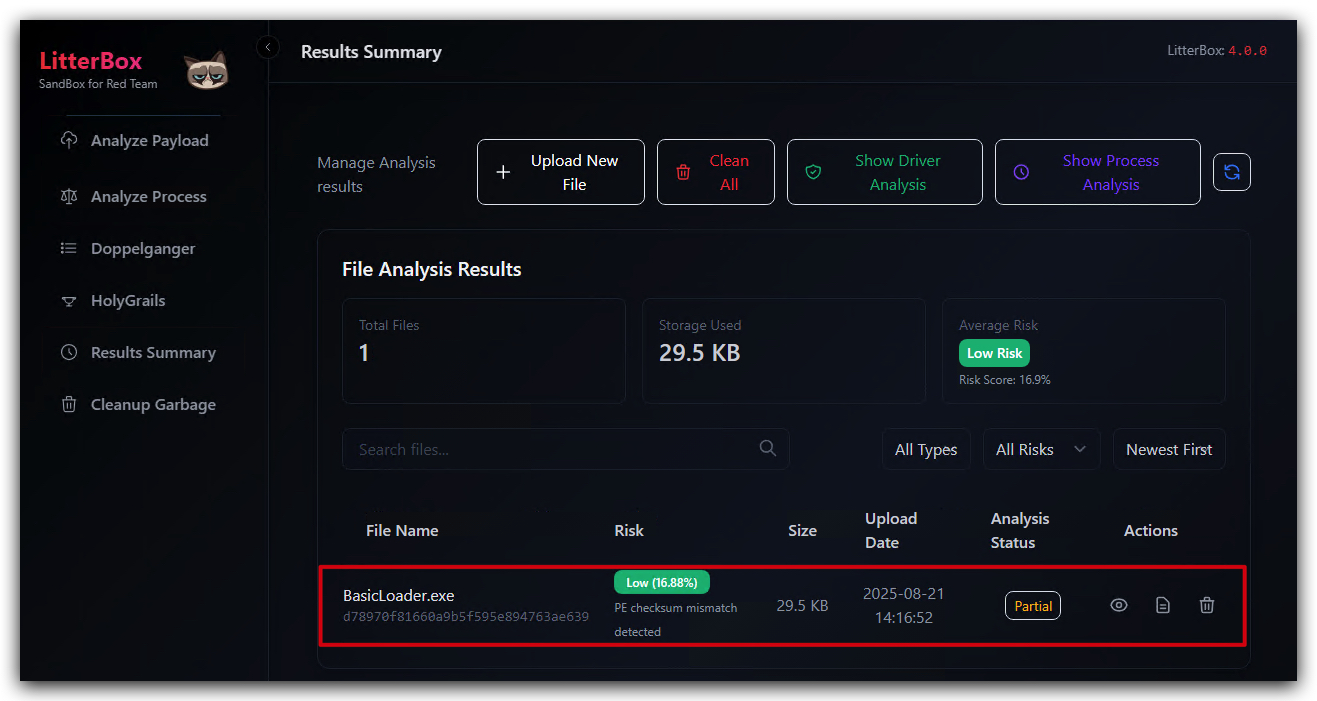Open the All Types filter

coord(926,449)
